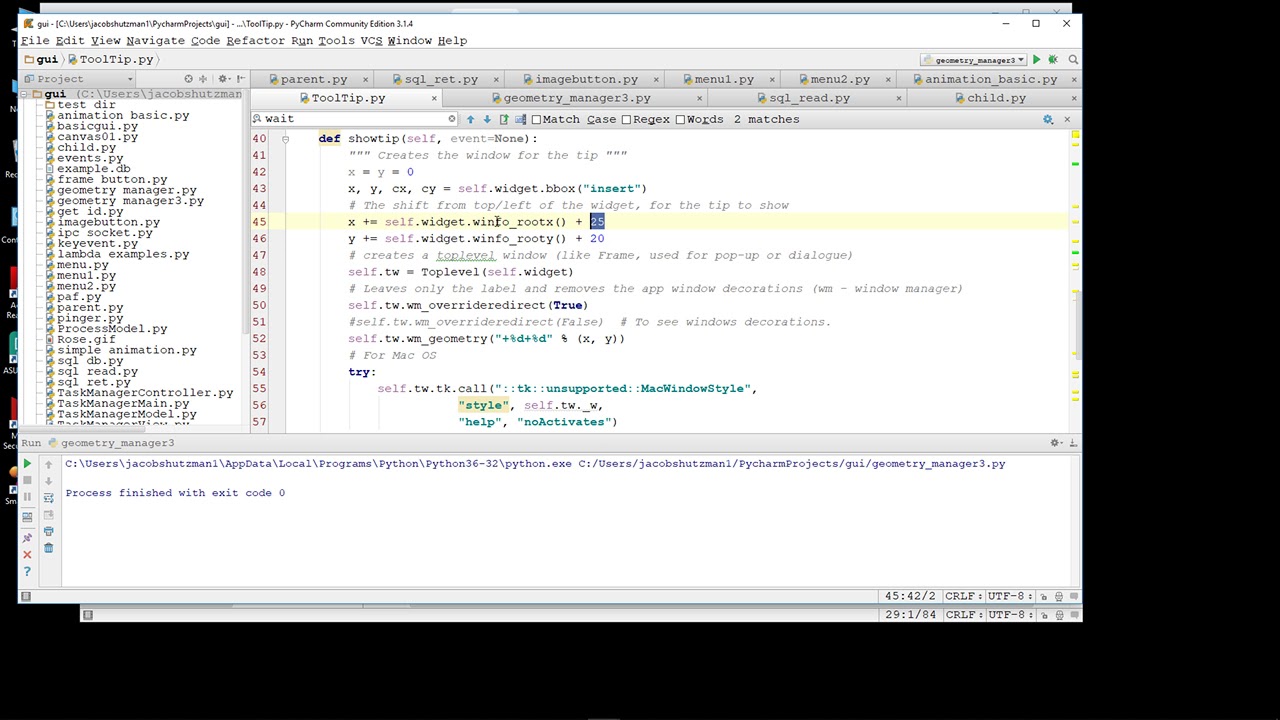
Task: Open the Navigate menu
Action: 155,41
